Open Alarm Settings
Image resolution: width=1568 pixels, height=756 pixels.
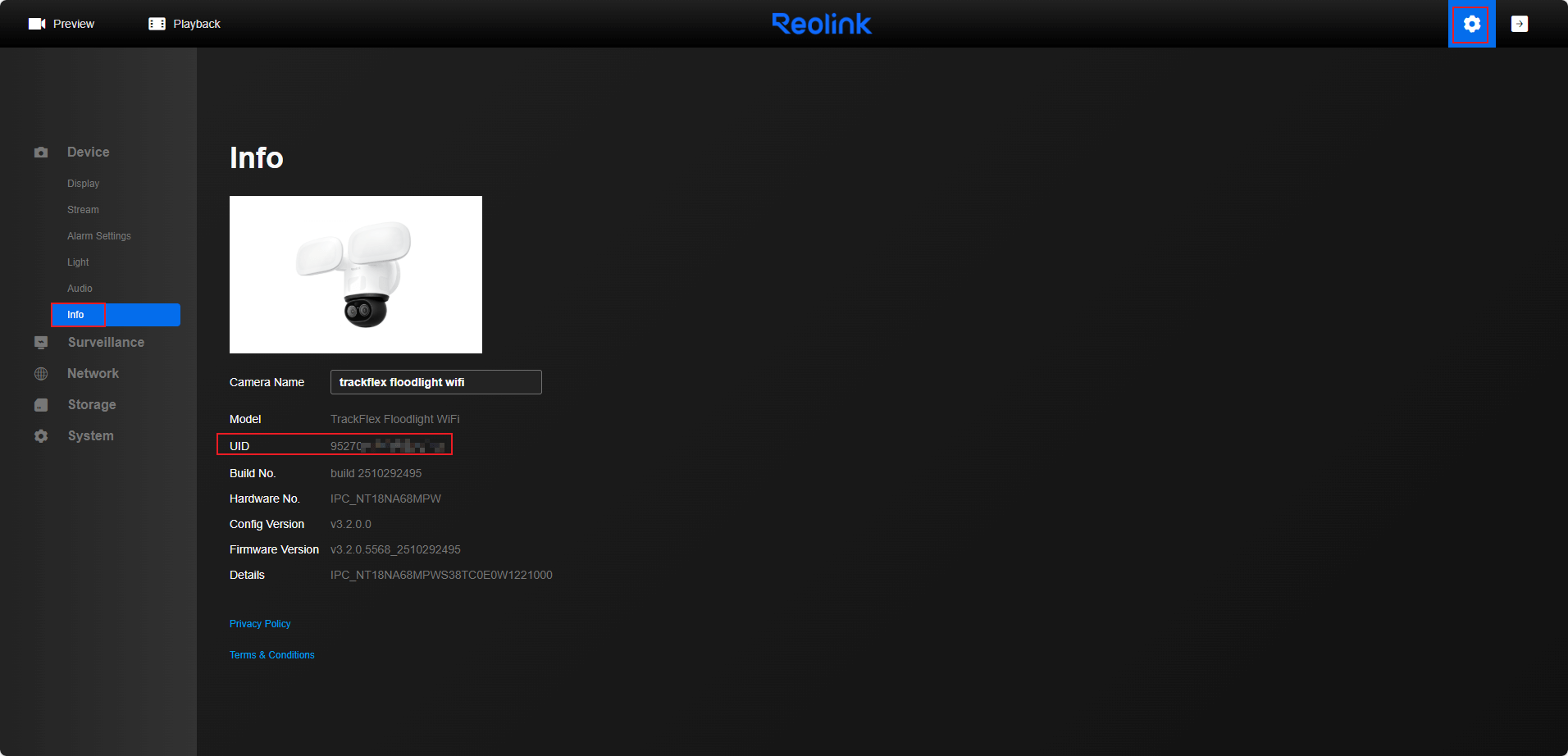point(98,235)
